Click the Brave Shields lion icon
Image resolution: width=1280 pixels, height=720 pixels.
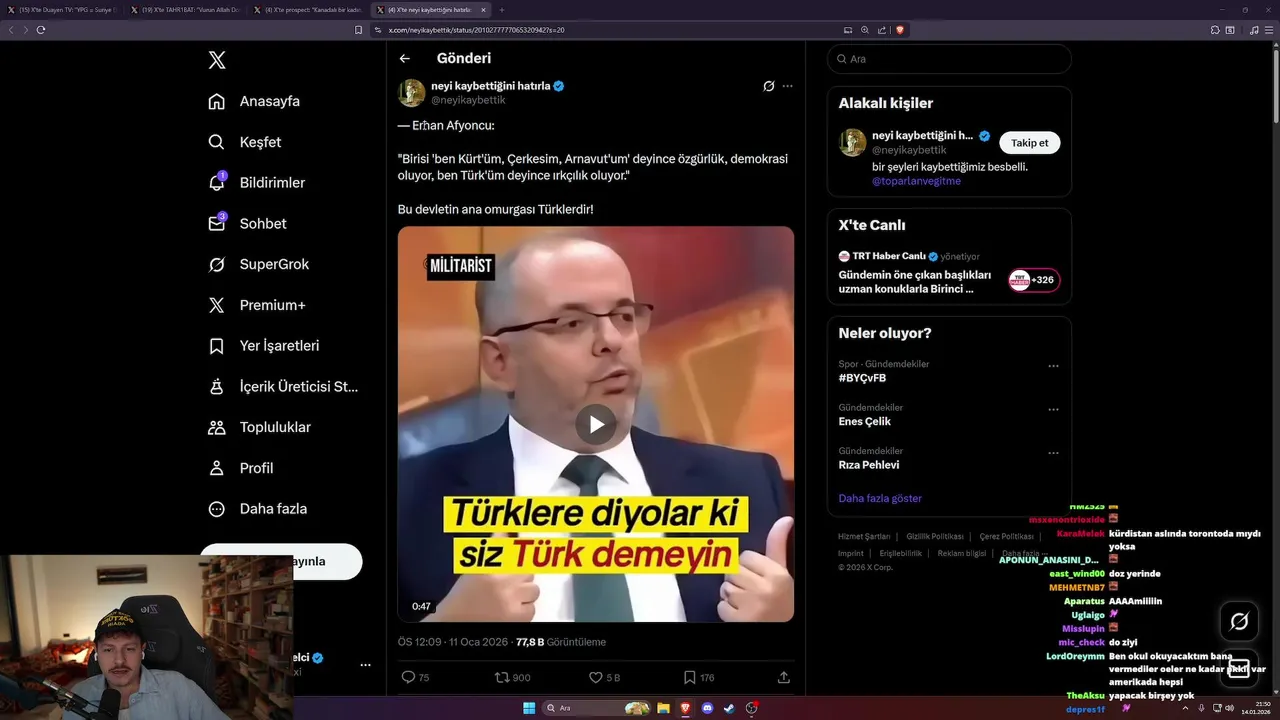[899, 30]
